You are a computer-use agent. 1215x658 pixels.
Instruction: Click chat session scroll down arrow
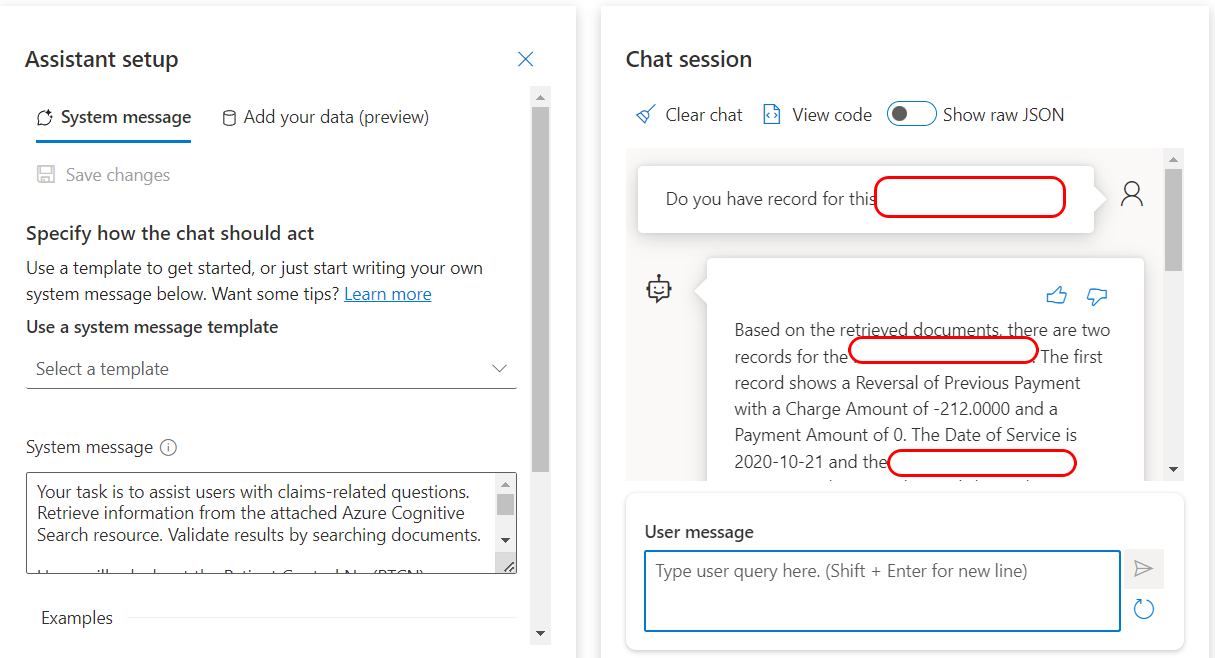[1174, 470]
